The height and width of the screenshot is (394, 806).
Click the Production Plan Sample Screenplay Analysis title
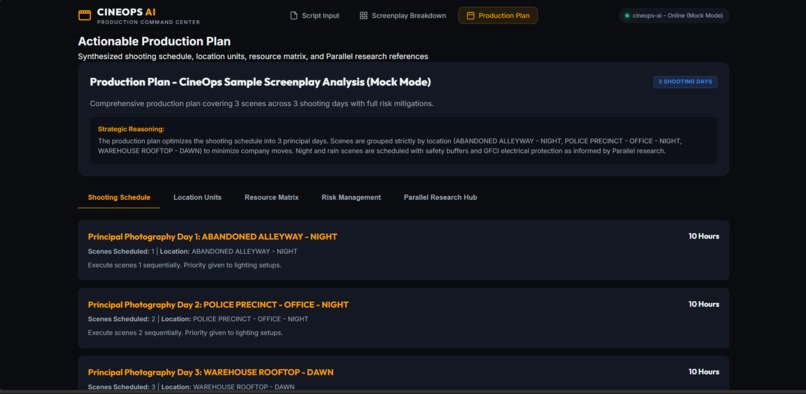coord(260,82)
